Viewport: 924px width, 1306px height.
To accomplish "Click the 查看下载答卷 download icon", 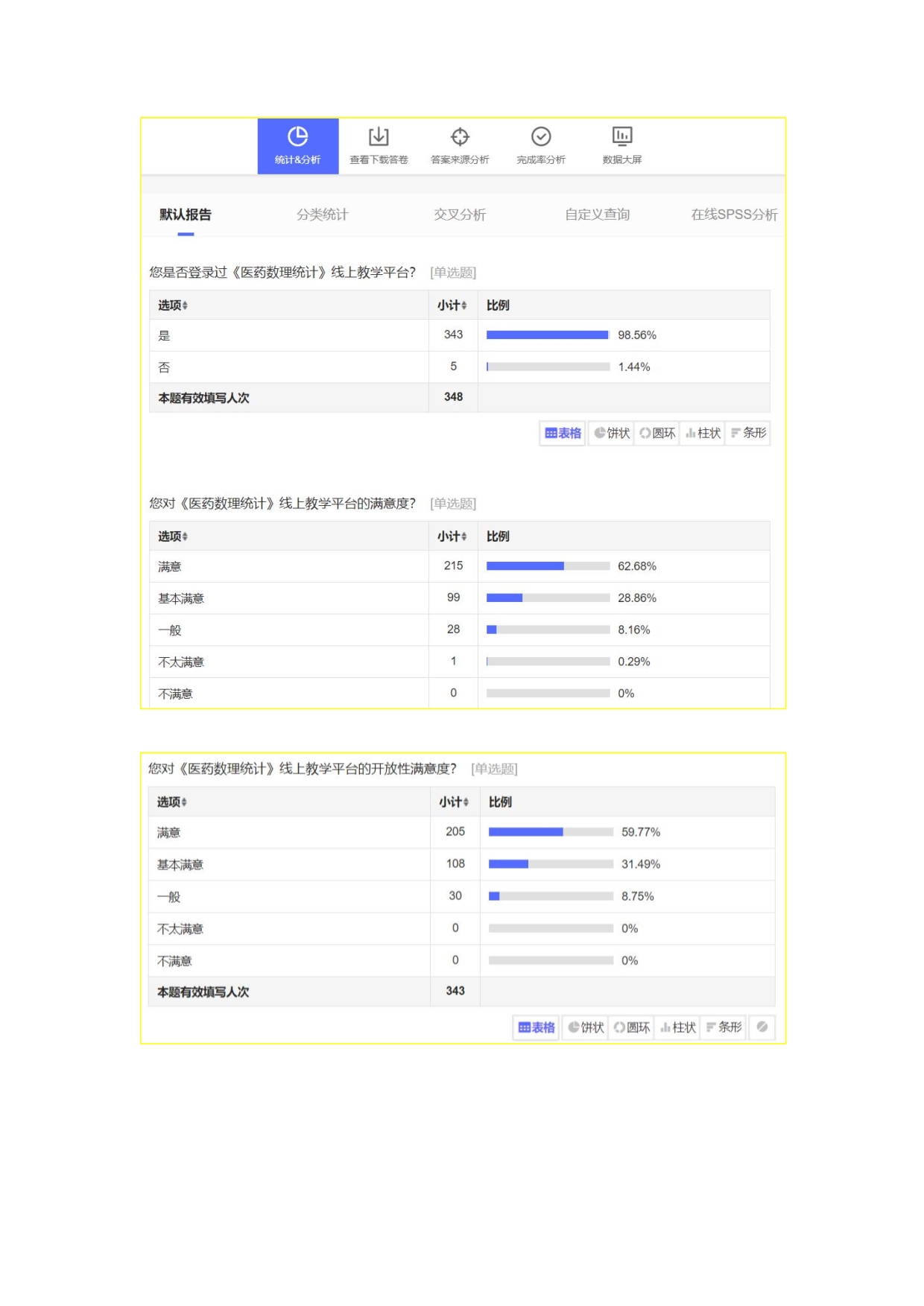I will click(379, 136).
